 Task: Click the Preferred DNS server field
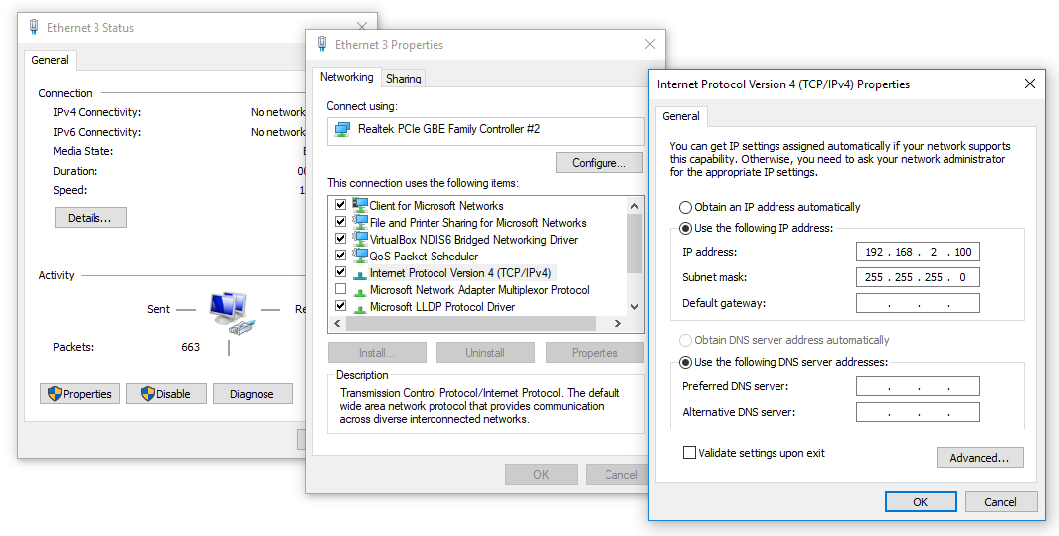[x=917, y=386]
